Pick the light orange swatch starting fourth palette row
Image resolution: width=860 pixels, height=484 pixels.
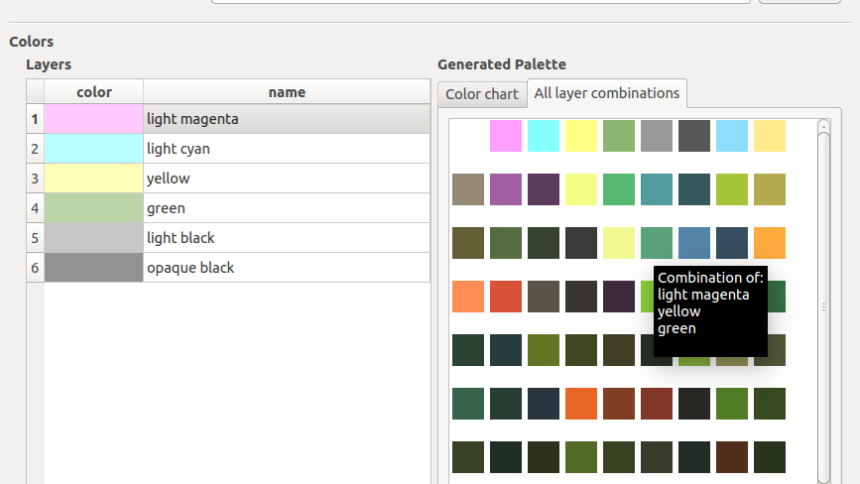tap(468, 296)
